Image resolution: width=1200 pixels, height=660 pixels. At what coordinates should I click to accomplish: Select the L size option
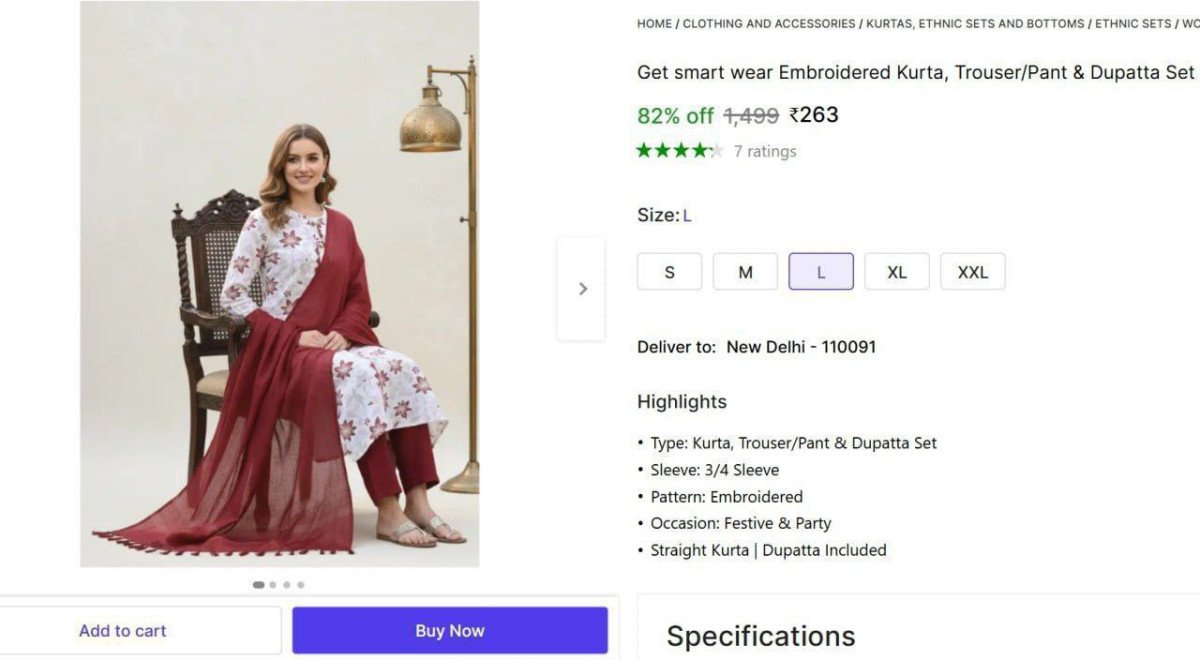point(821,272)
